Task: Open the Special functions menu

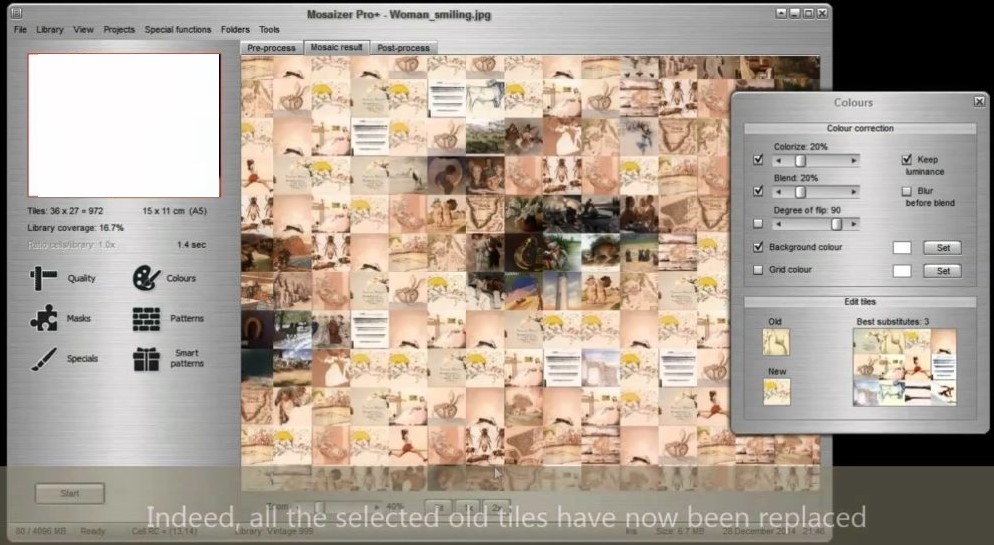Action: (178, 29)
